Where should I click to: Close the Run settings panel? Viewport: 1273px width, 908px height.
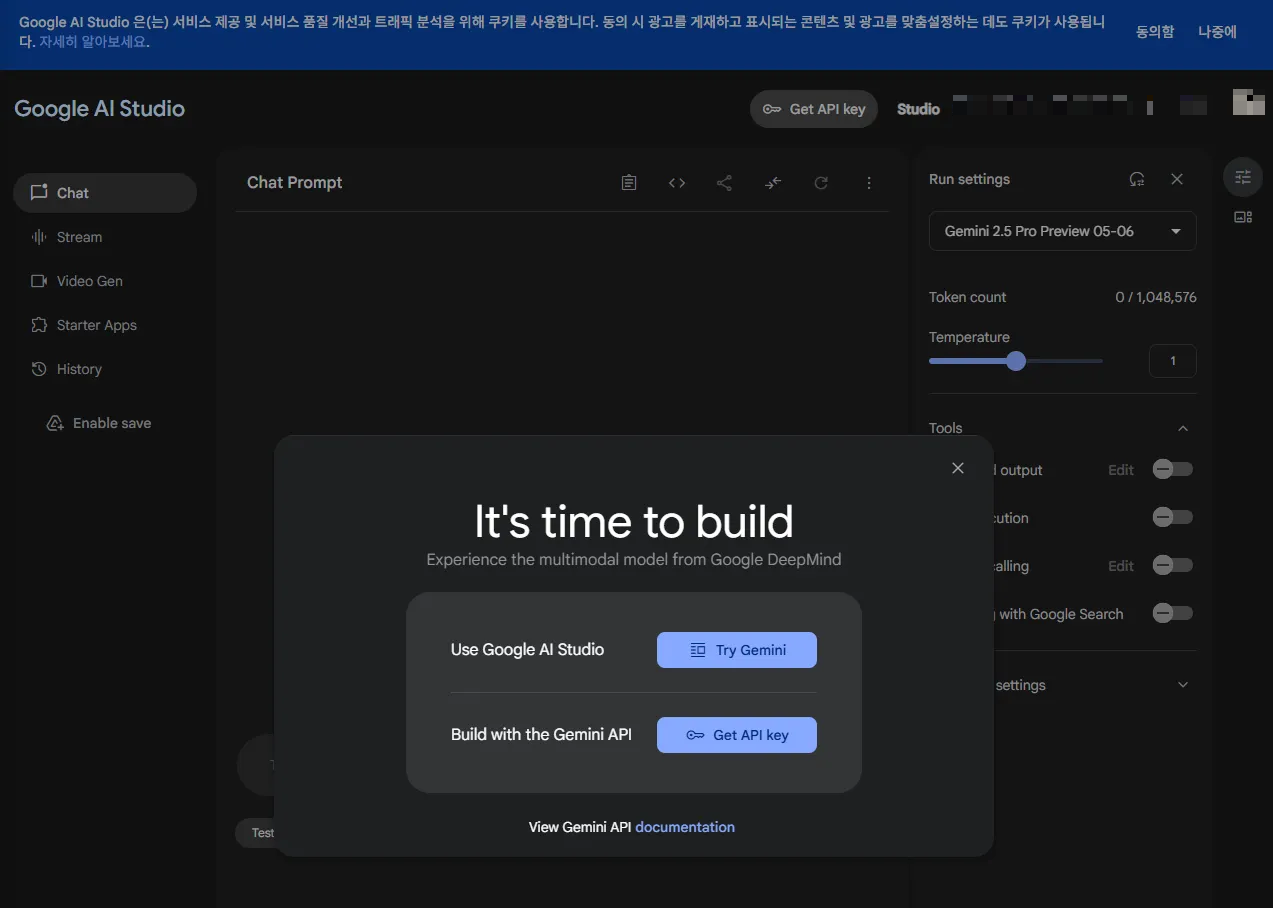(x=1177, y=179)
